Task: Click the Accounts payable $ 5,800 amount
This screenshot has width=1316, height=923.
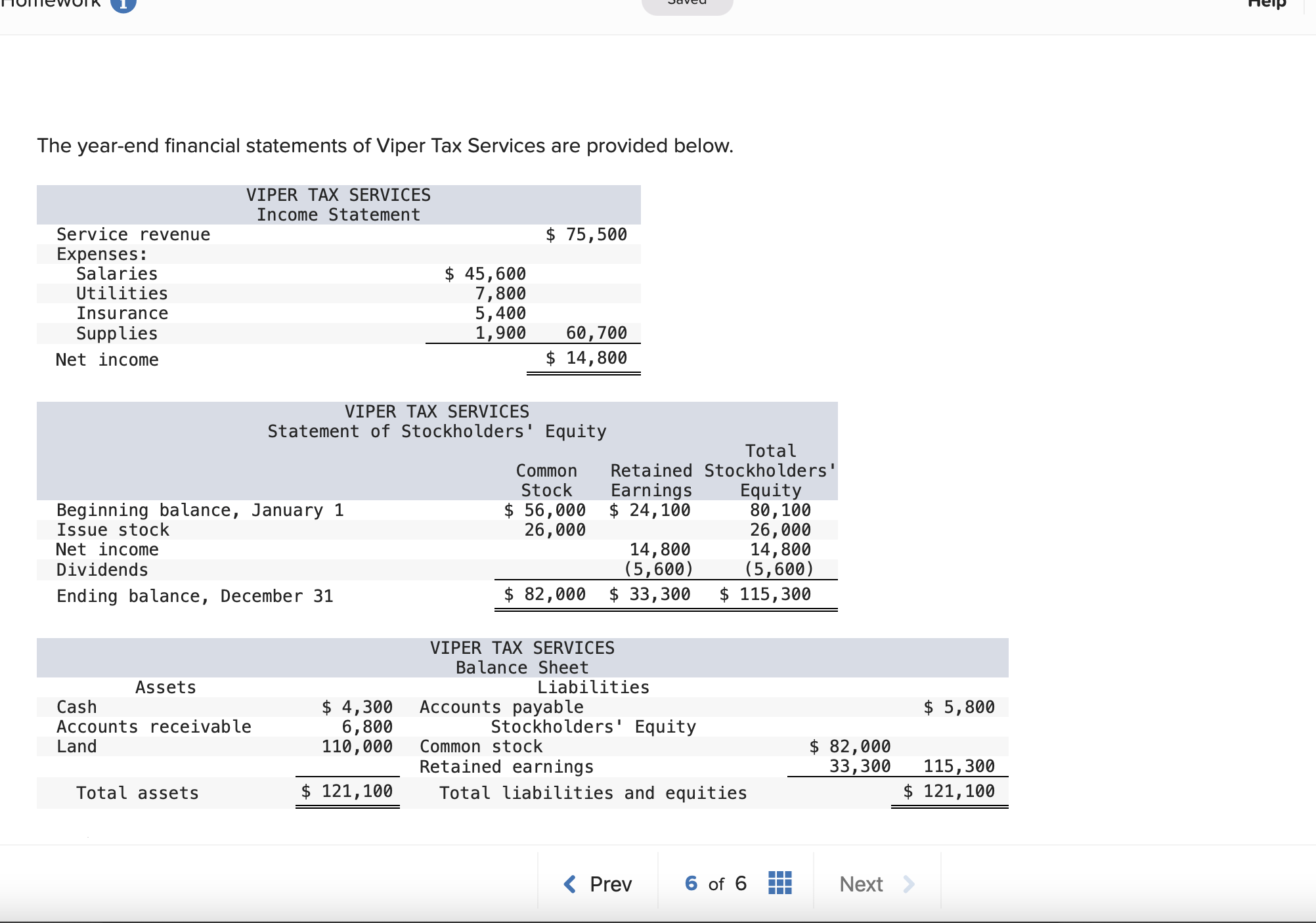Action: point(959,707)
